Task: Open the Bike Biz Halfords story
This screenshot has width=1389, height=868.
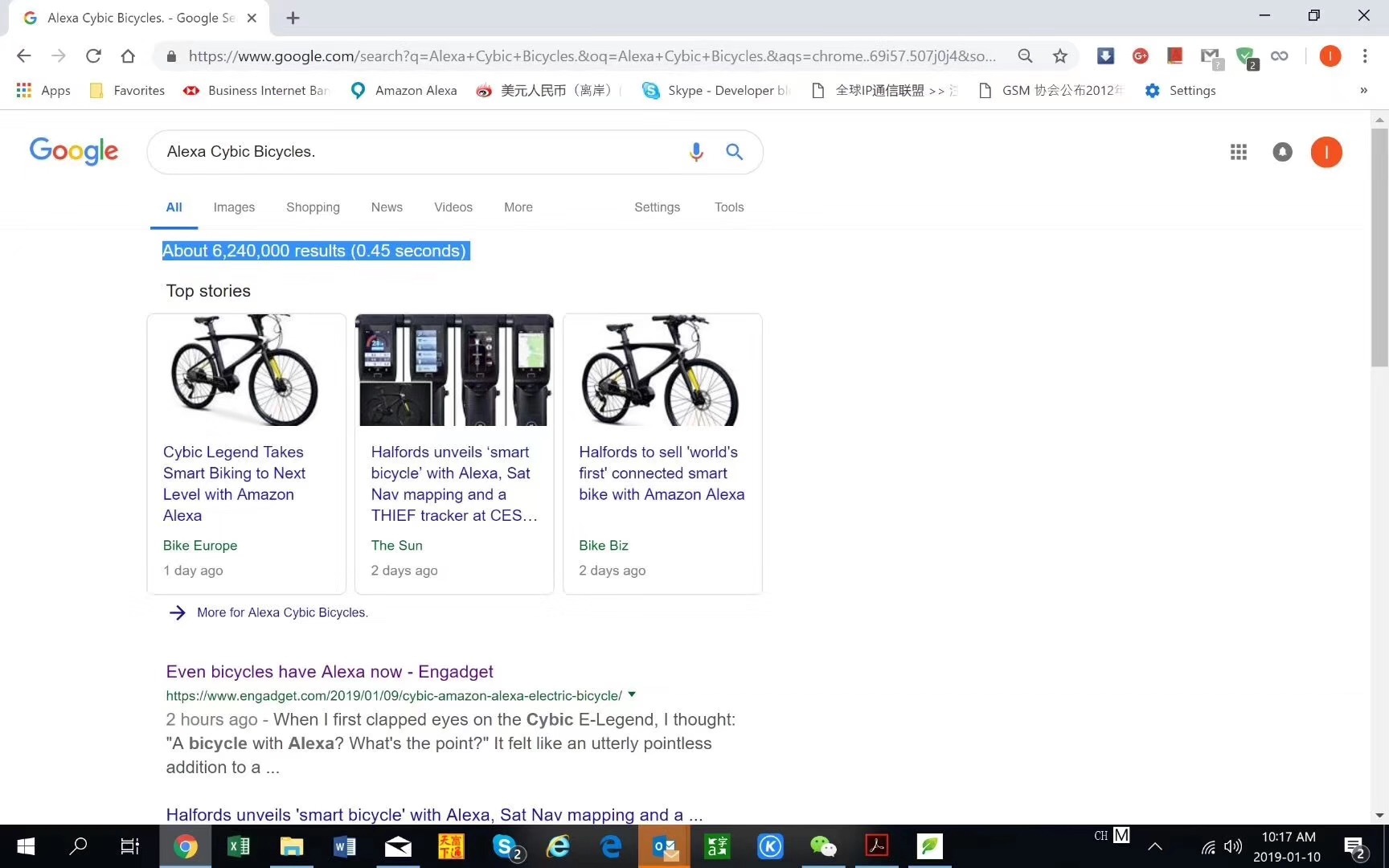Action: 662,473
